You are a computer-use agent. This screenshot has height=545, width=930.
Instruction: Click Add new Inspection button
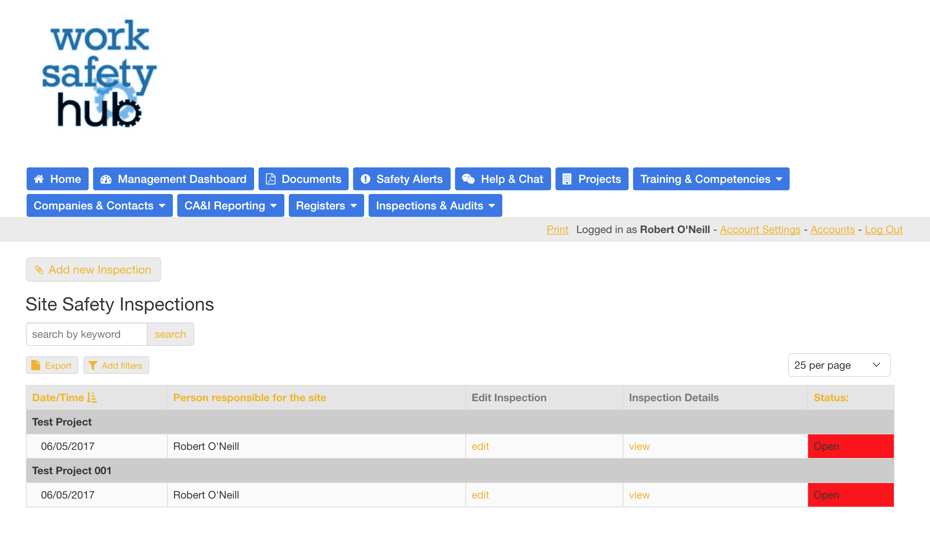[93, 270]
